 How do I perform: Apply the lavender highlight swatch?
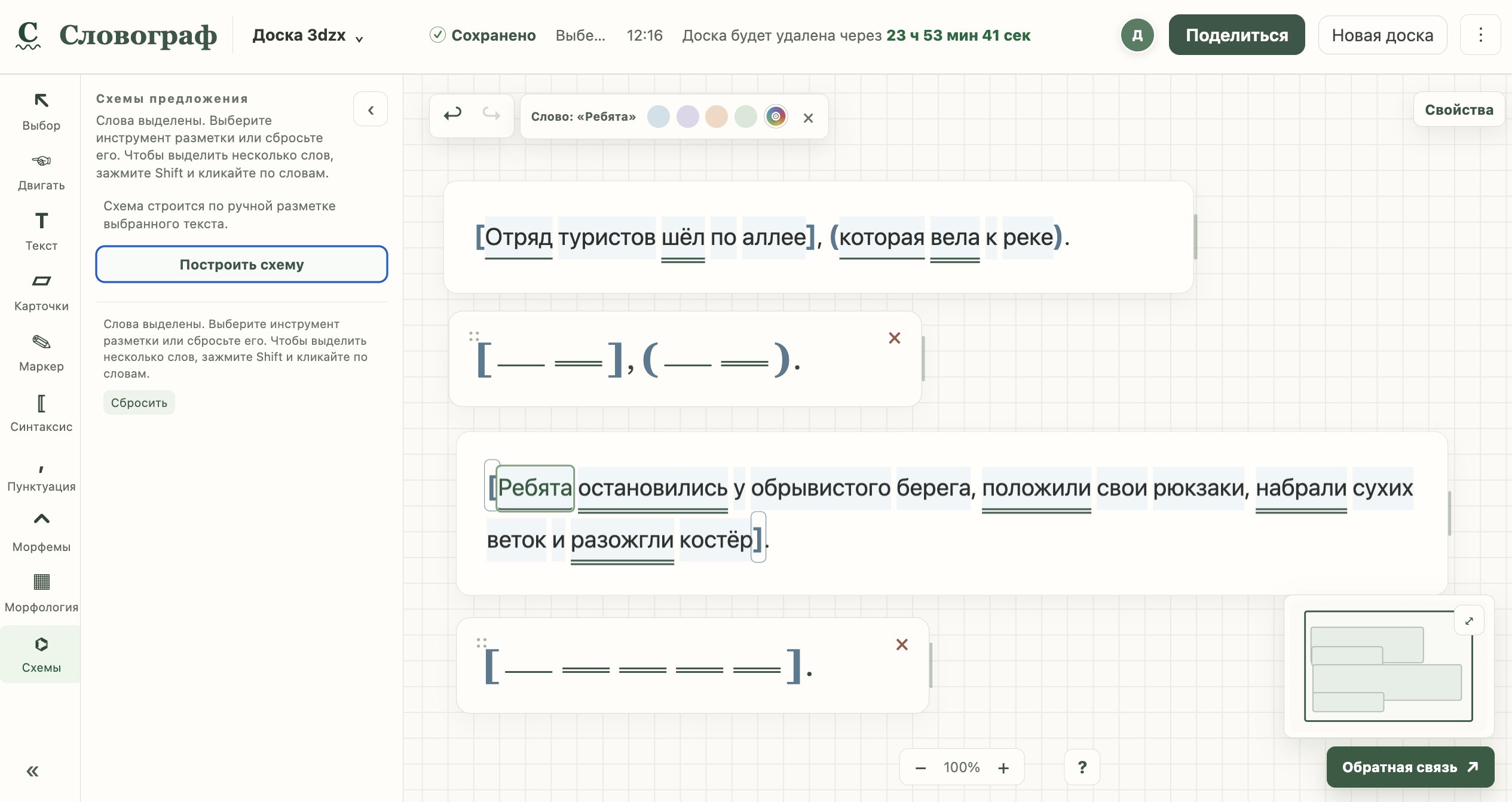pos(688,117)
